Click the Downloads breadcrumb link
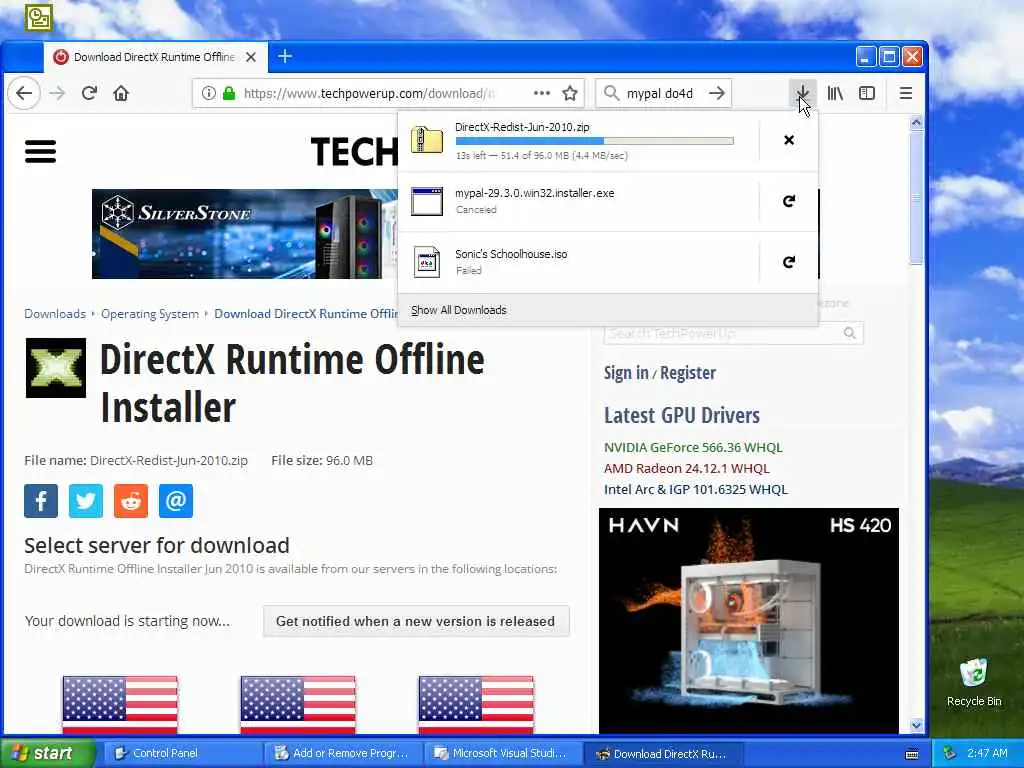 [x=55, y=313]
